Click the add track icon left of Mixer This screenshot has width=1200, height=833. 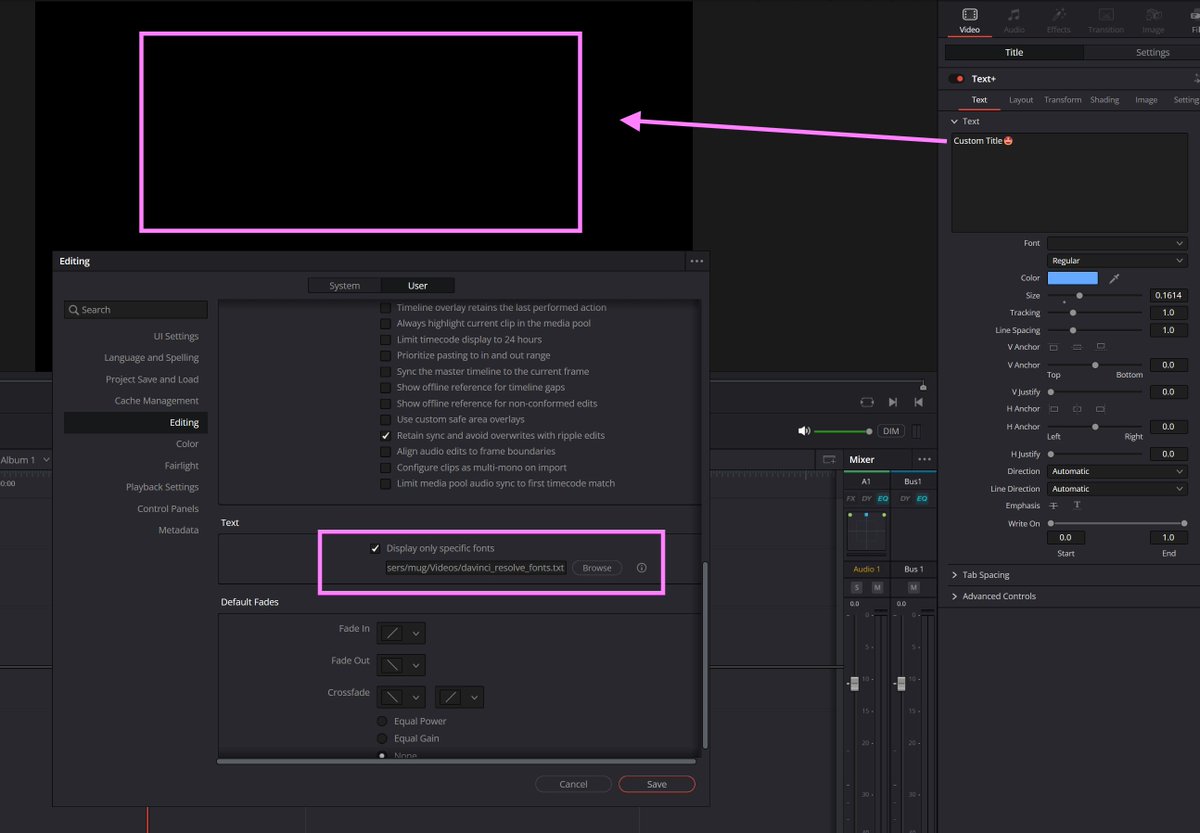point(829,459)
